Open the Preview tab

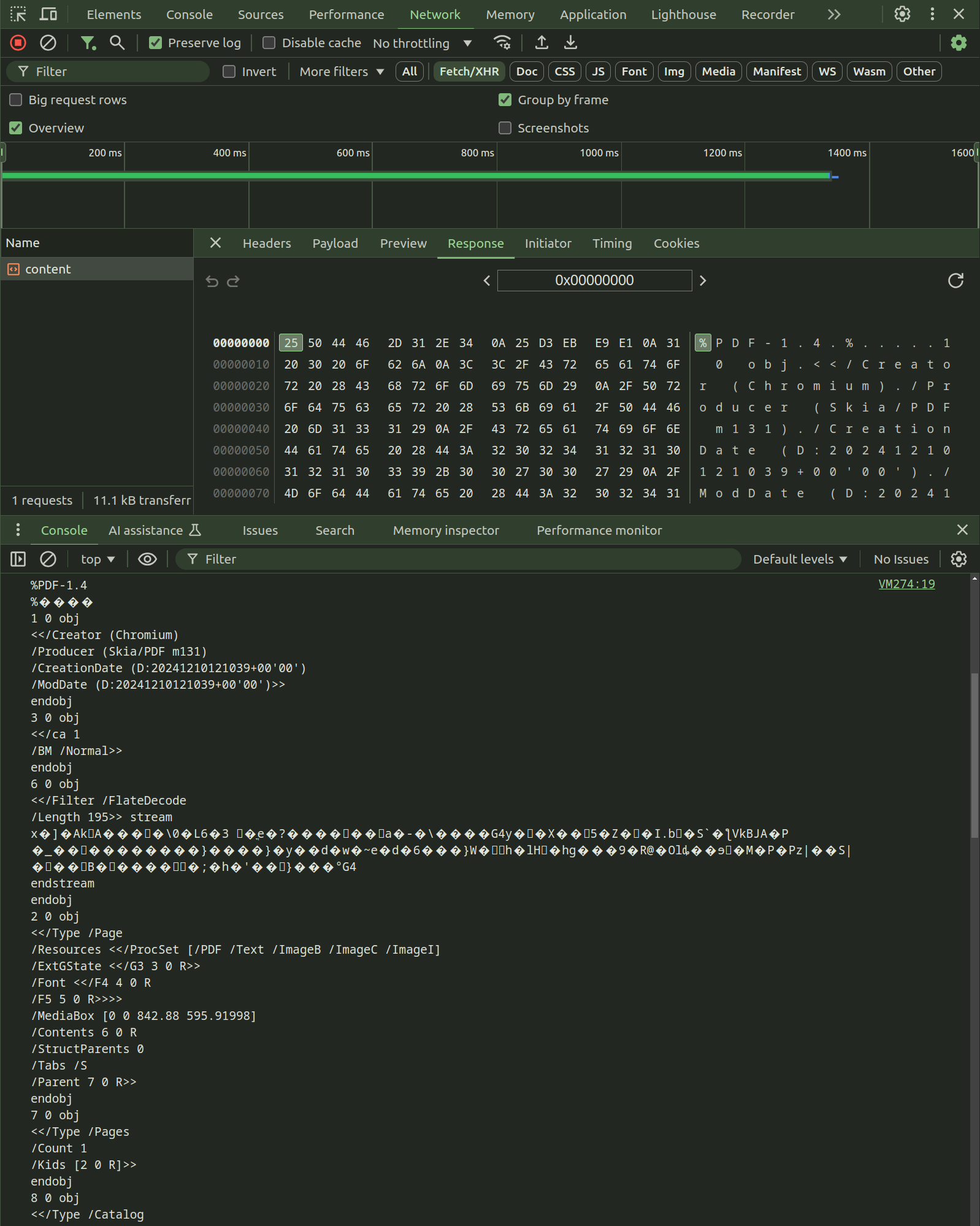click(404, 243)
